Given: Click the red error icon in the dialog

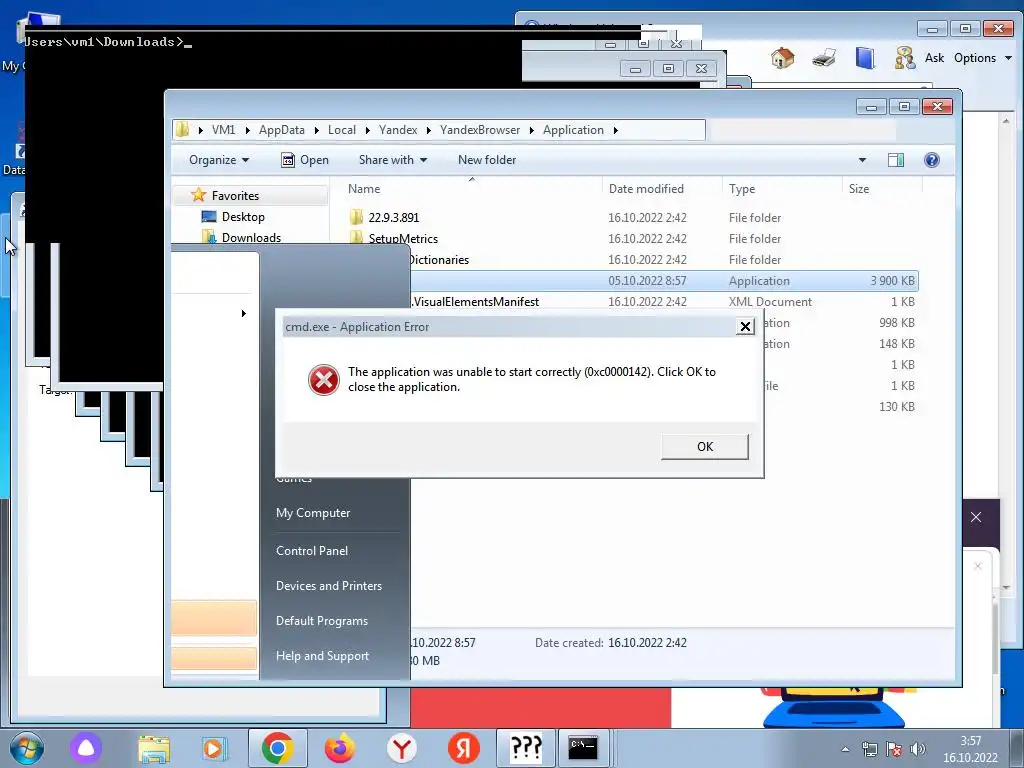Looking at the screenshot, I should [323, 380].
